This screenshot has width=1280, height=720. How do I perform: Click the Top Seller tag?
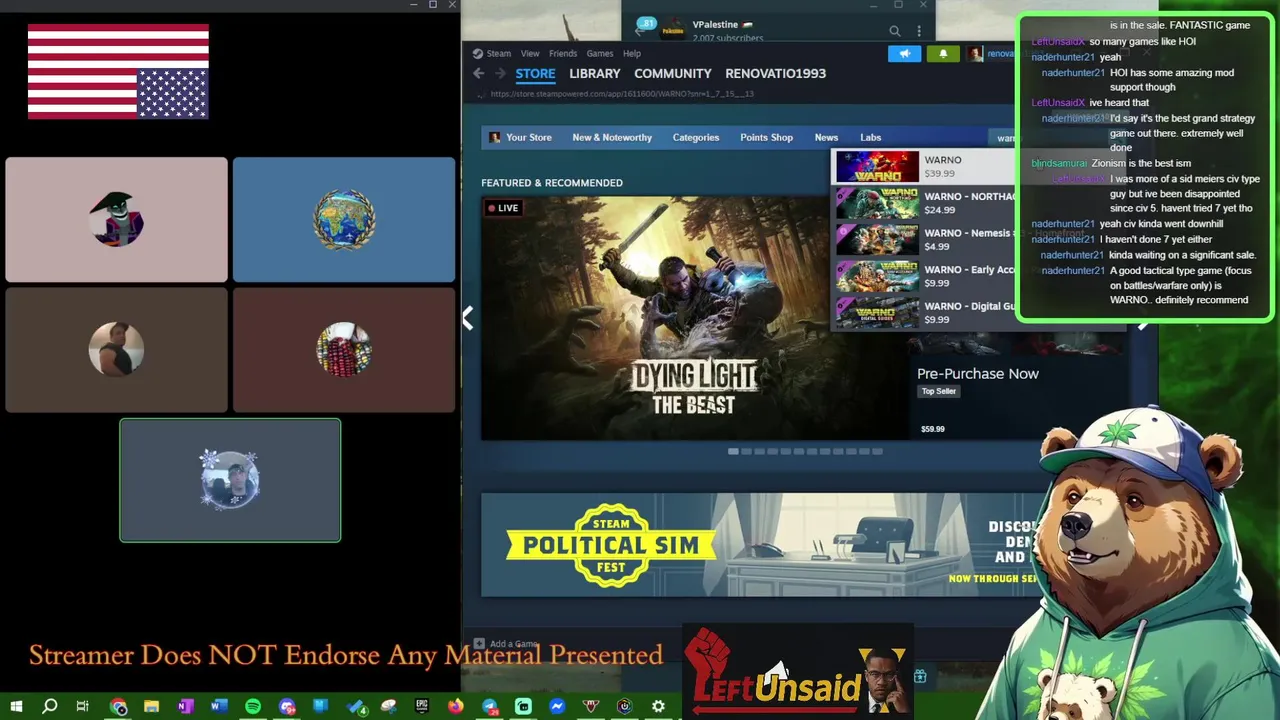(x=939, y=391)
